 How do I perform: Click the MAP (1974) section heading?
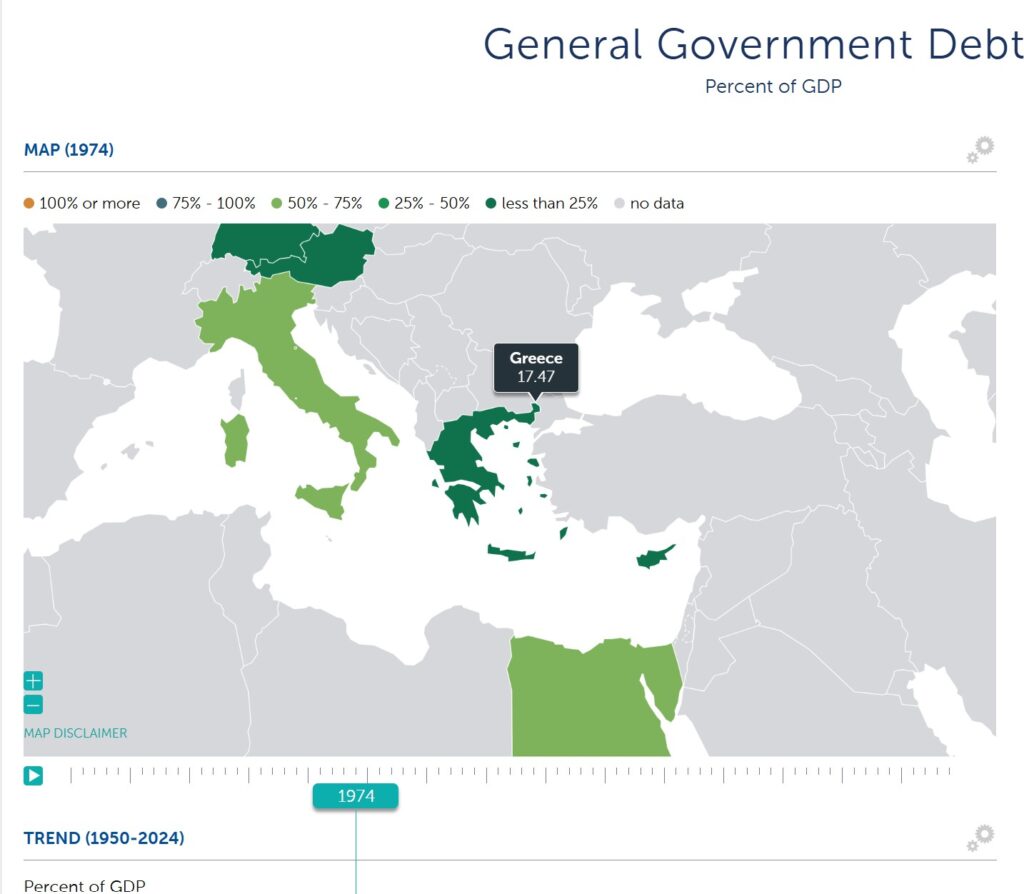tap(69, 150)
